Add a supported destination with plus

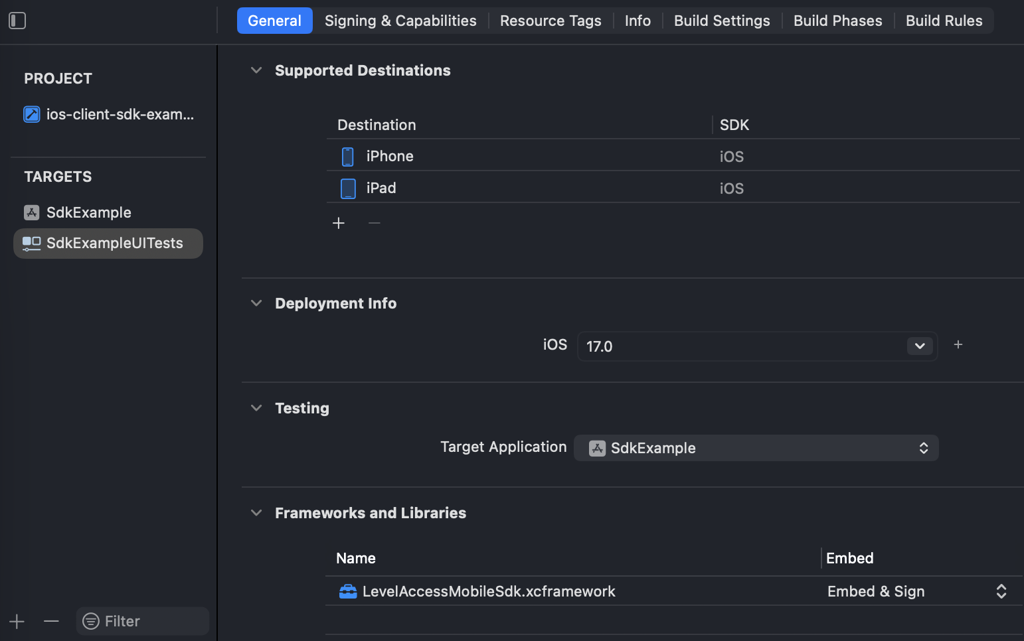[x=338, y=223]
